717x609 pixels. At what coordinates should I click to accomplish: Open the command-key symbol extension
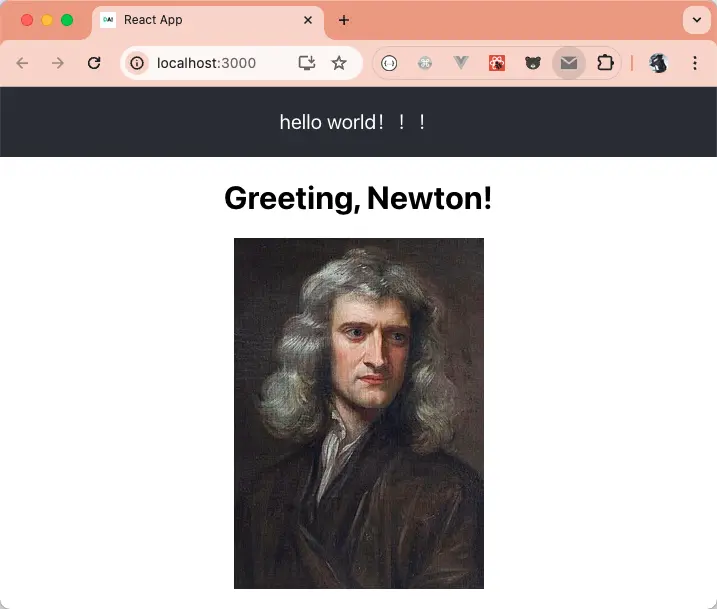coord(425,63)
